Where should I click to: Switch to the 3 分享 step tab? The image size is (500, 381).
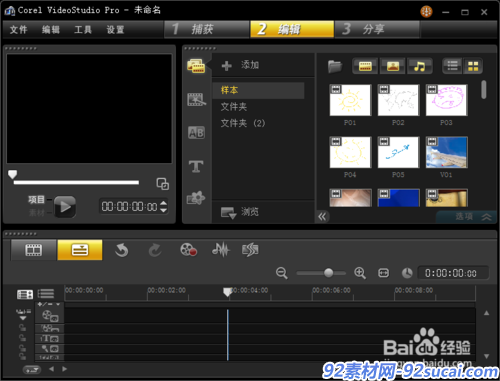377,29
